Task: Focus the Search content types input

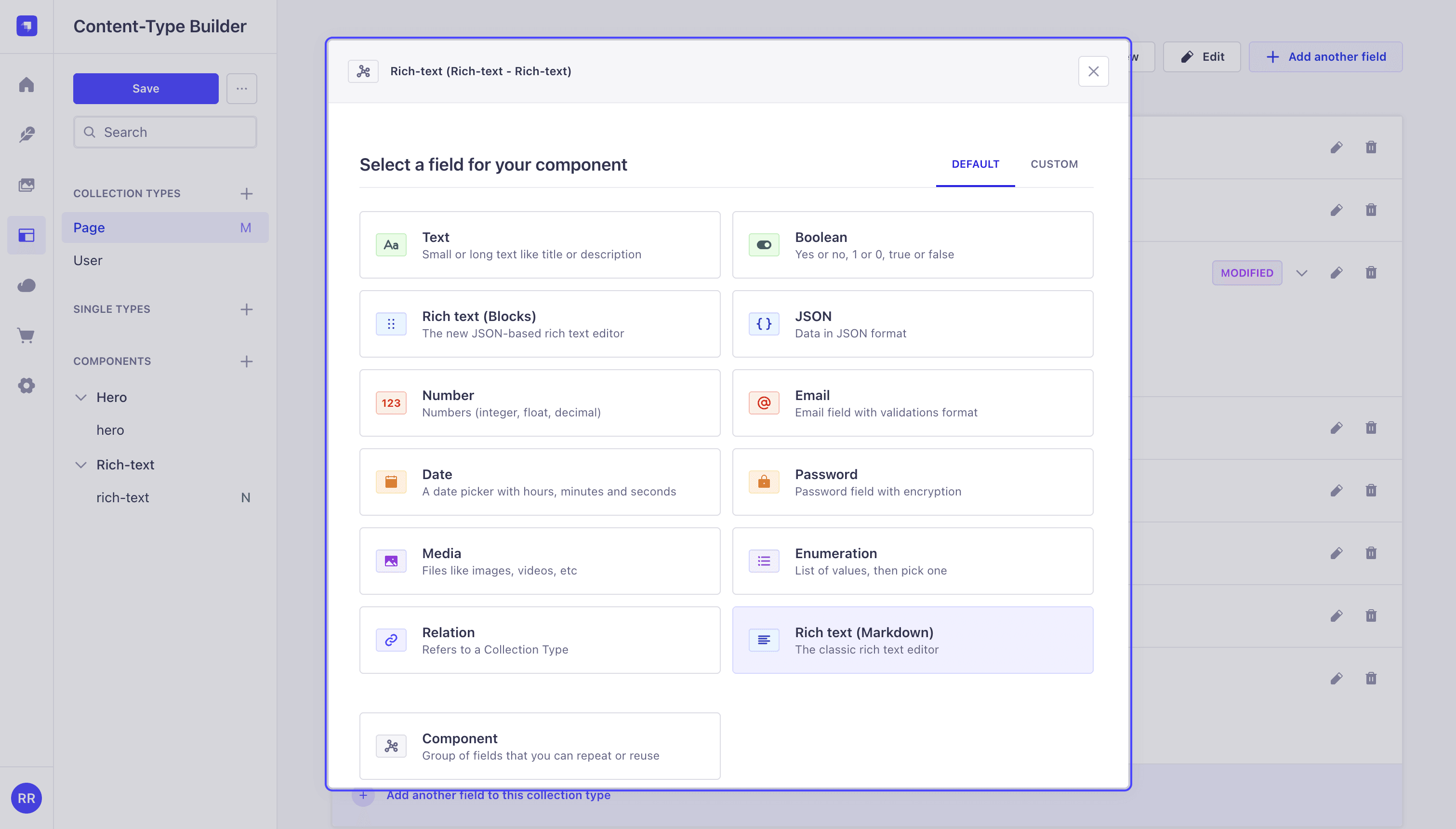Action: [165, 132]
